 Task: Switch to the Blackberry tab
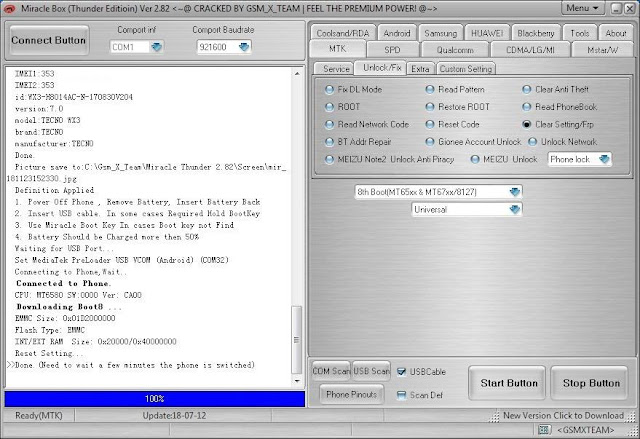536,33
